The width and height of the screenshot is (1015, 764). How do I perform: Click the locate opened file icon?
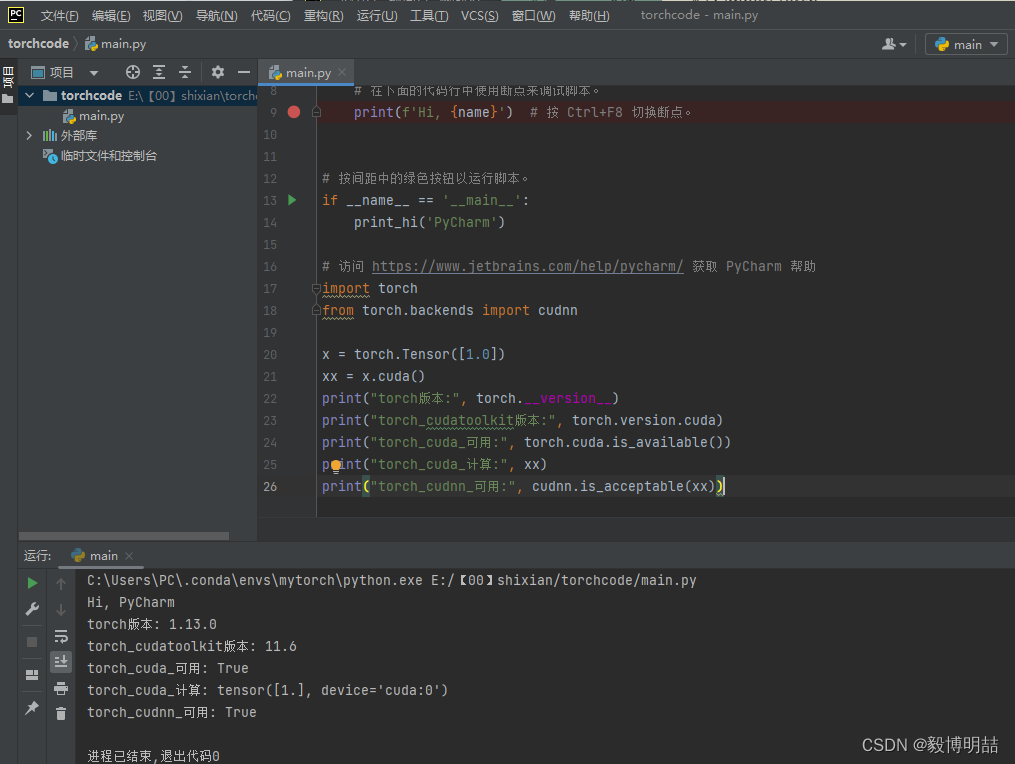coord(133,72)
